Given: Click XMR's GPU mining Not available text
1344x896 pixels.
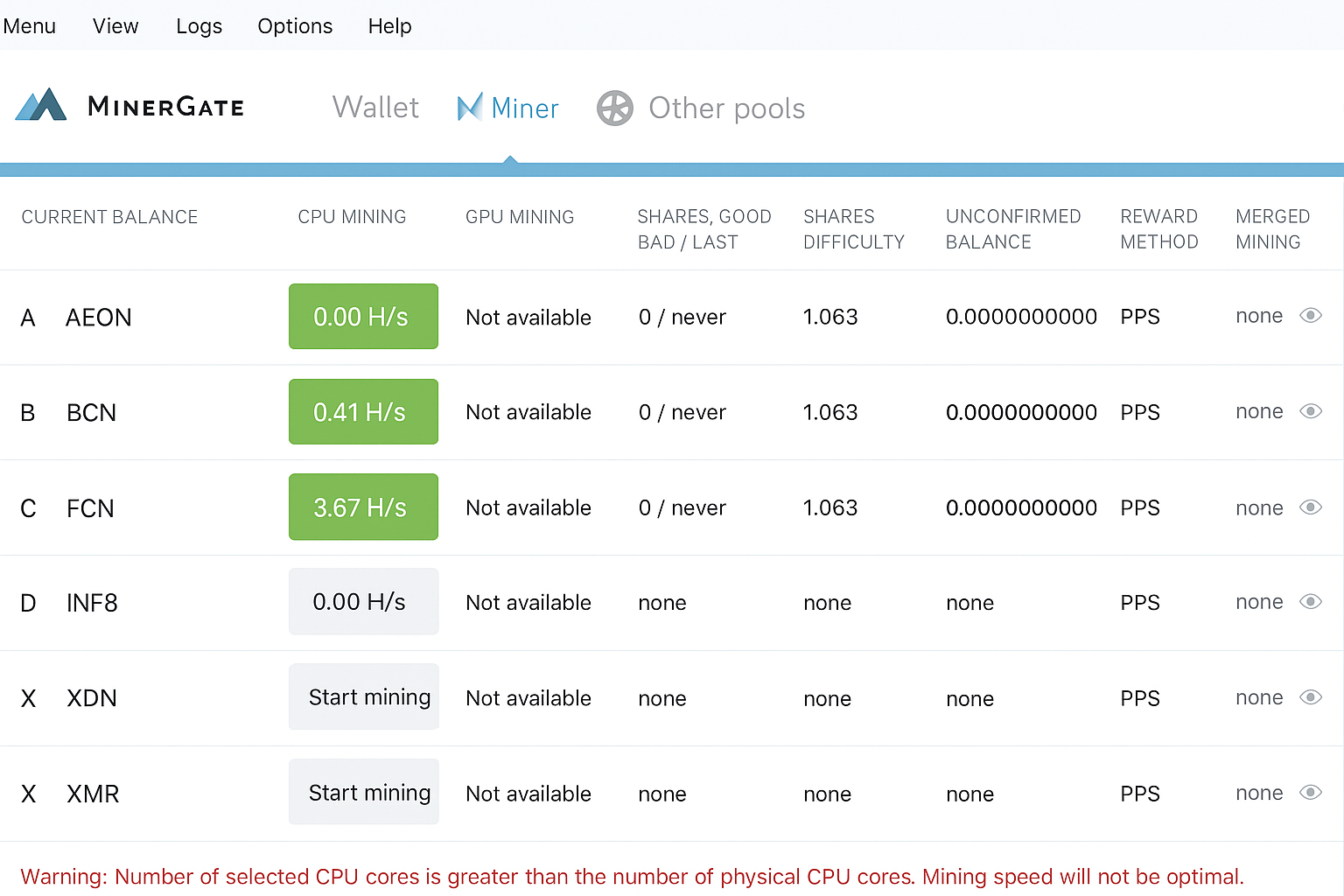Looking at the screenshot, I should click(x=528, y=794).
